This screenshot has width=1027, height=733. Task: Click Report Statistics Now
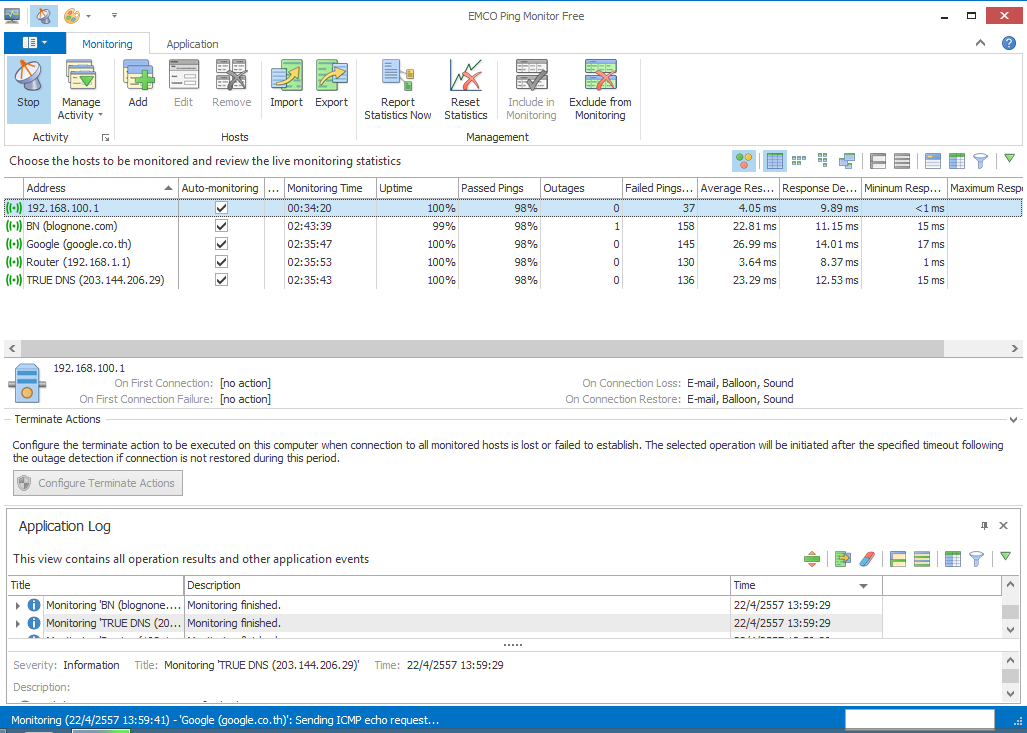pyautogui.click(x=398, y=90)
